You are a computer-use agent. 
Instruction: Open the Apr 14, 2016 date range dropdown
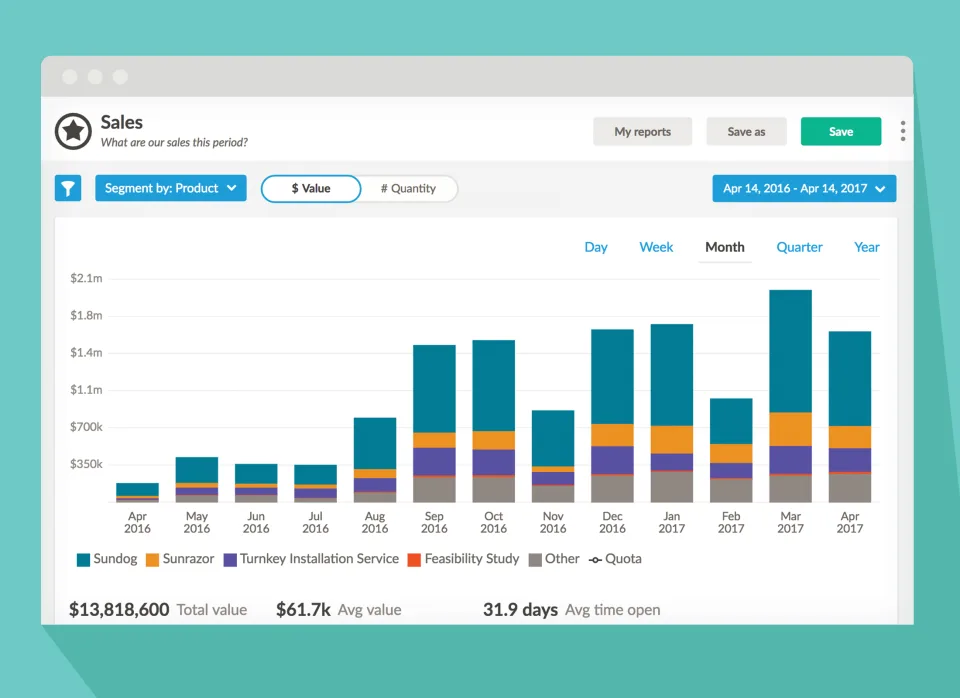coord(804,189)
